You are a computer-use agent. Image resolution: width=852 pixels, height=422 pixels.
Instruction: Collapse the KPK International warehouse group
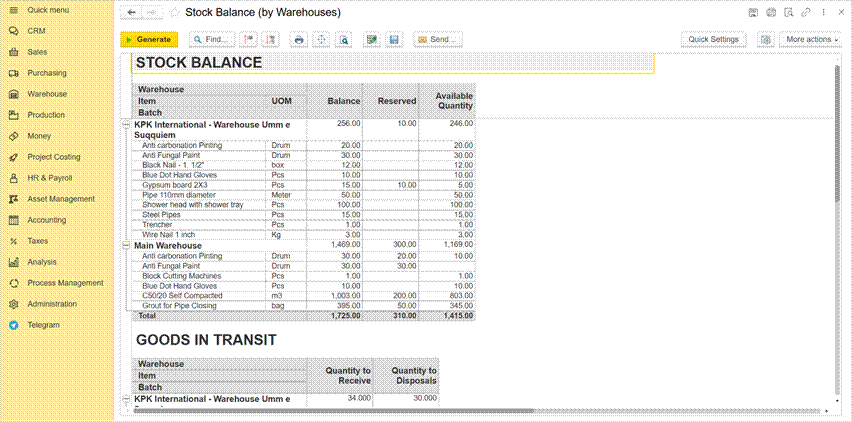[126, 124]
